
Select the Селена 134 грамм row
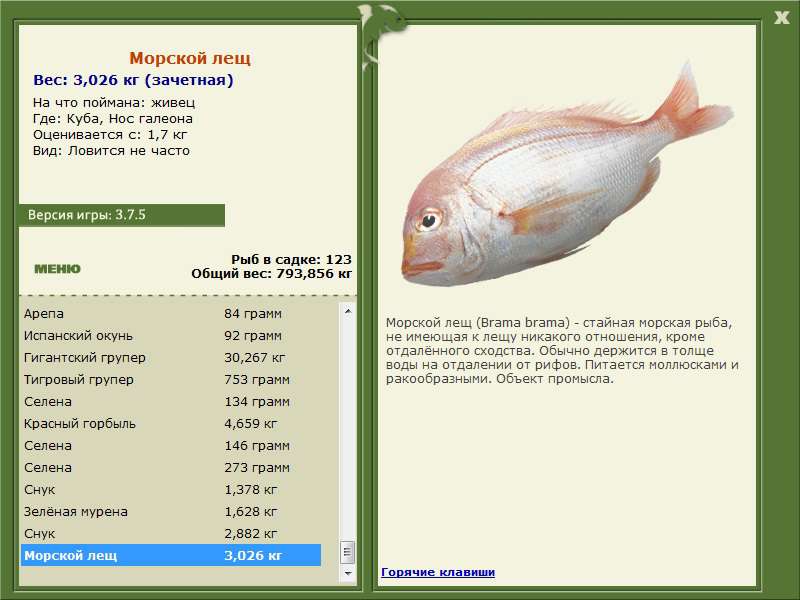tap(171, 402)
